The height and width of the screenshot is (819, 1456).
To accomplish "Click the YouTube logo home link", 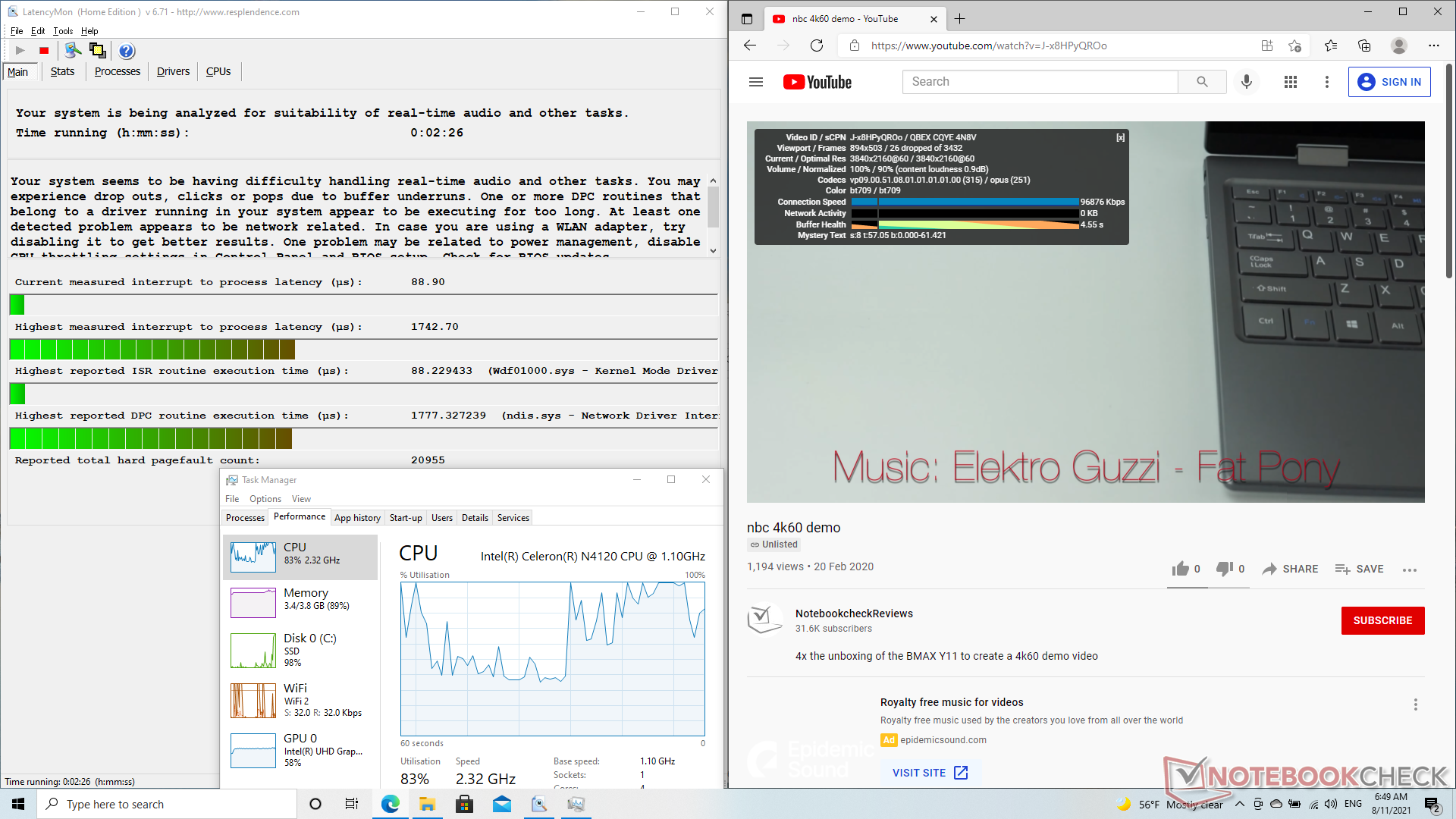I will click(x=817, y=82).
